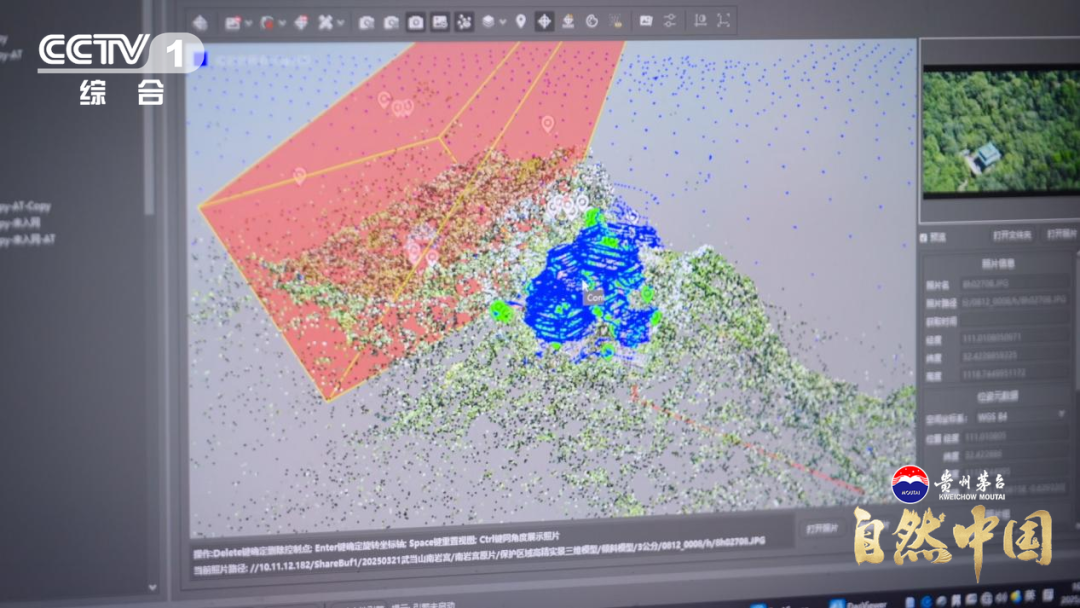Click the 3D model icon at the toolbar's left end

click(x=200, y=23)
